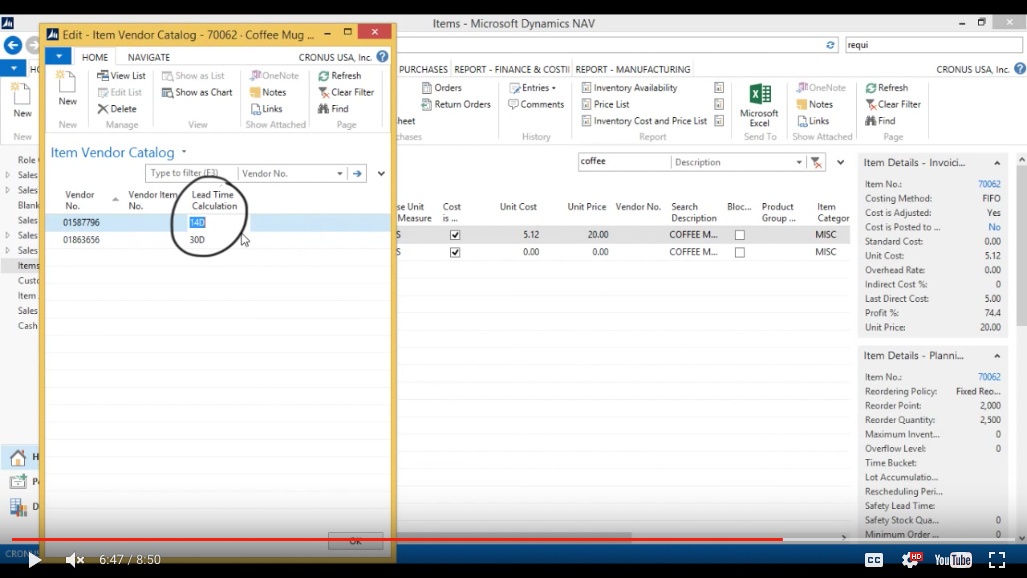
Task: Open YouTube settings gear
Action: 910,560
